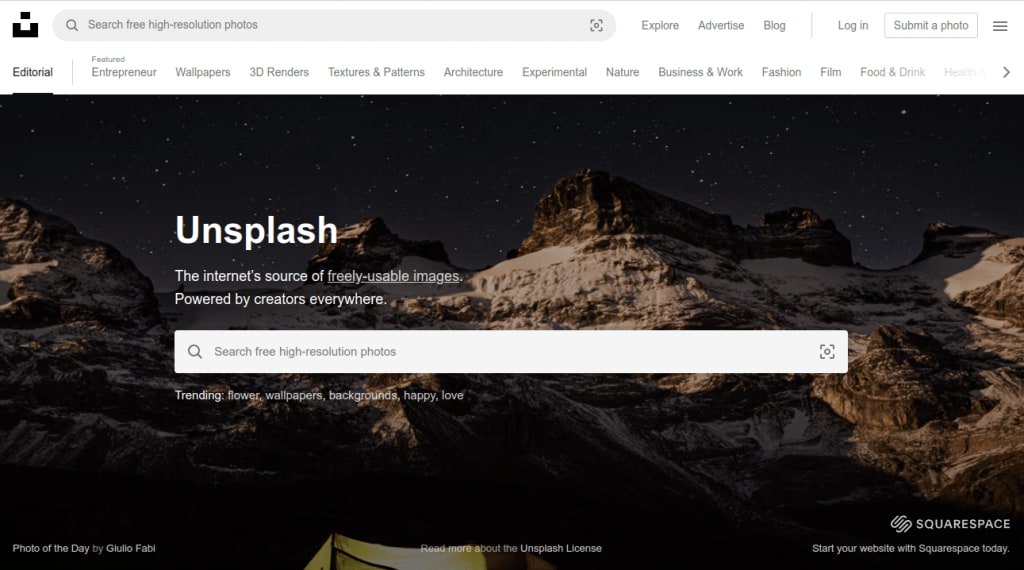Open the Unsplash License link
This screenshot has height=570, width=1024.
coord(560,548)
